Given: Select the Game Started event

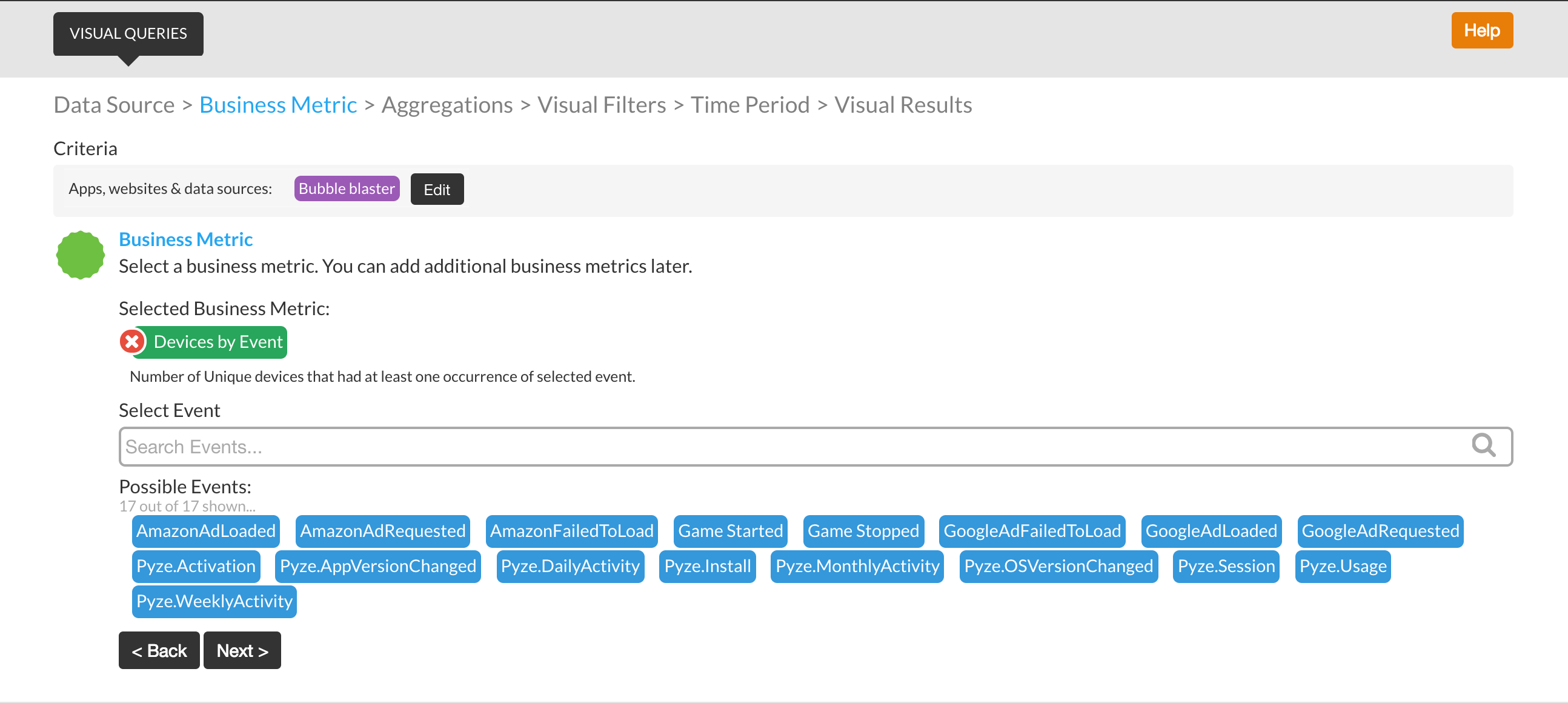Looking at the screenshot, I should [730, 531].
